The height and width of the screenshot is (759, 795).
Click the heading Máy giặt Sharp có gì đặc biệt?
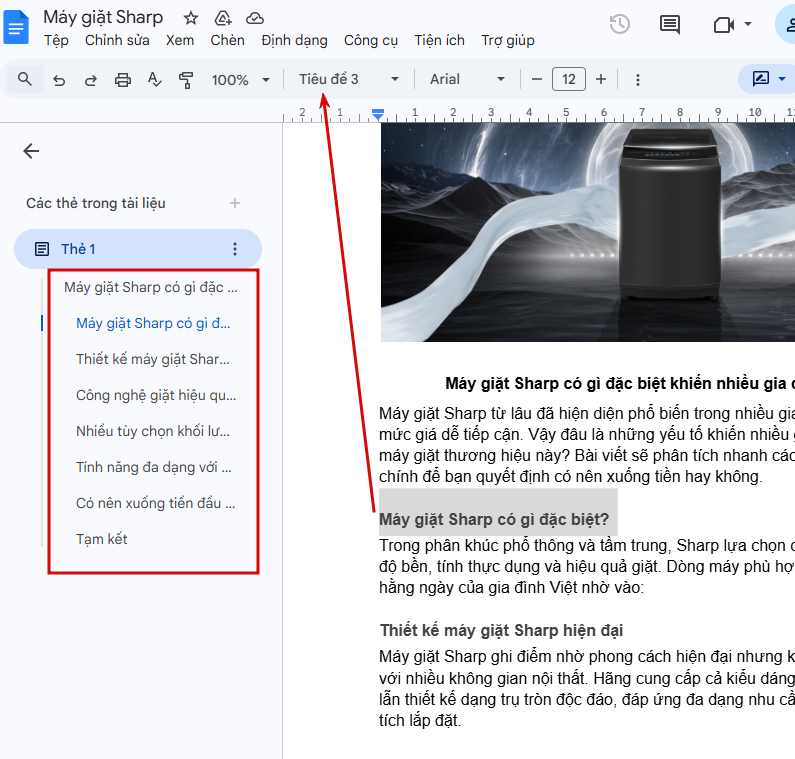coord(494,520)
